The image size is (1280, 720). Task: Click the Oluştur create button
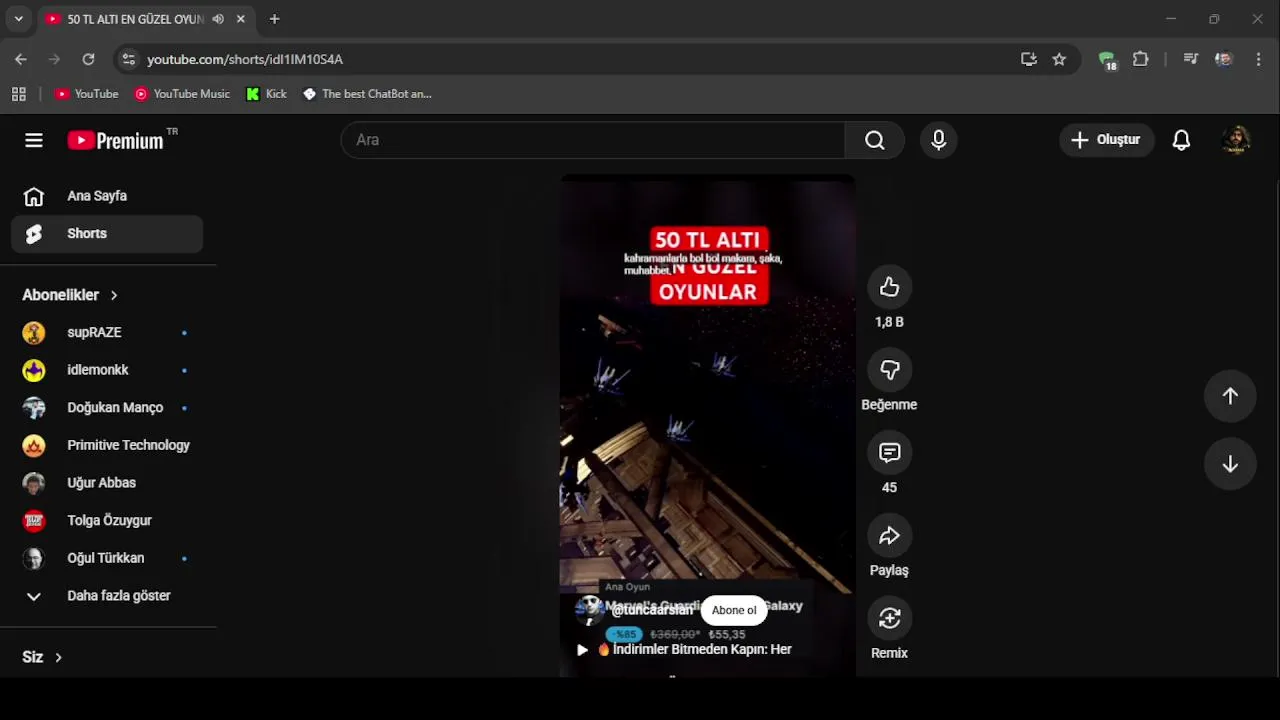[1106, 140]
